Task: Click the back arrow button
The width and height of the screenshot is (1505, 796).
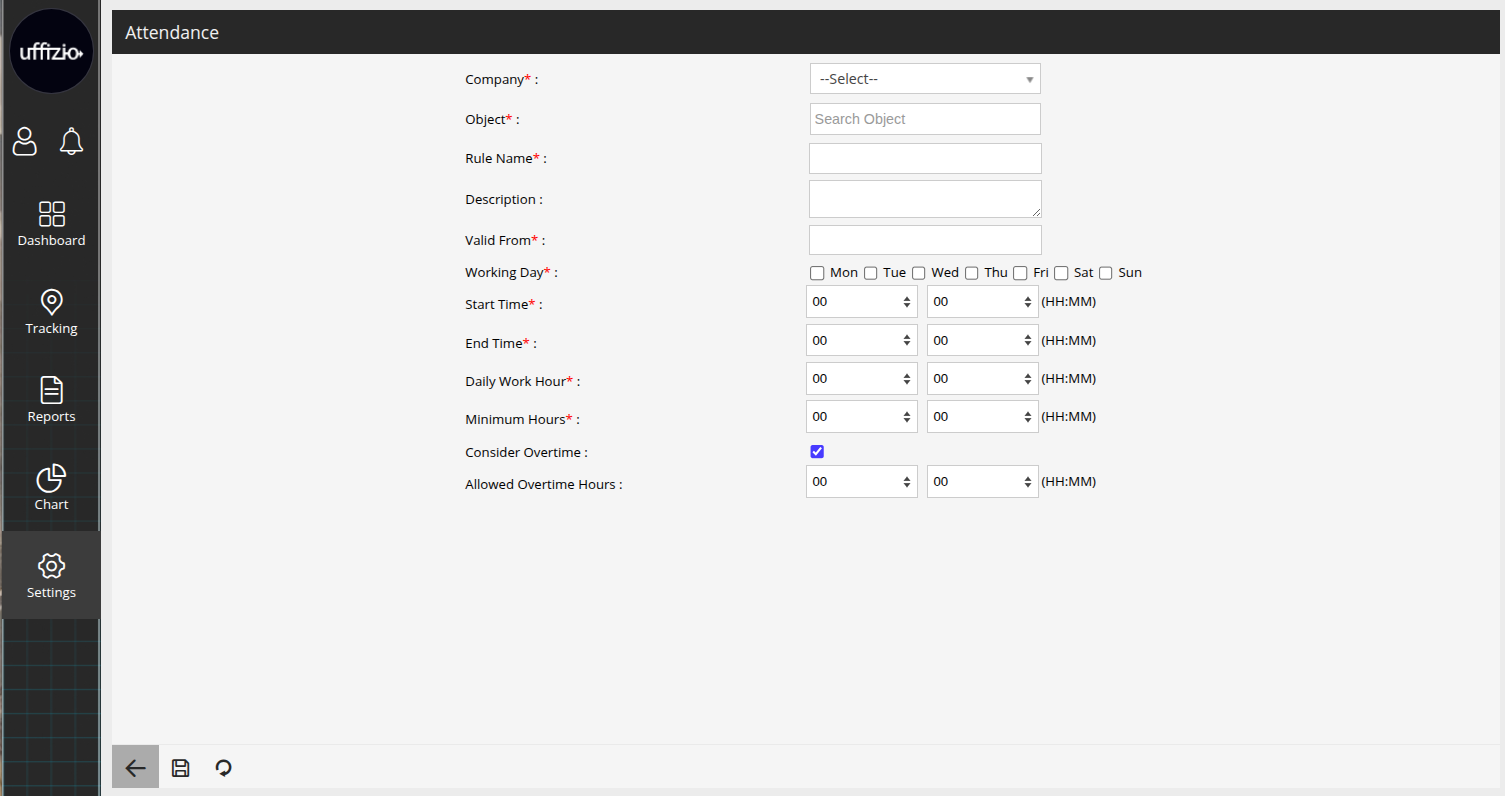Action: coord(135,767)
